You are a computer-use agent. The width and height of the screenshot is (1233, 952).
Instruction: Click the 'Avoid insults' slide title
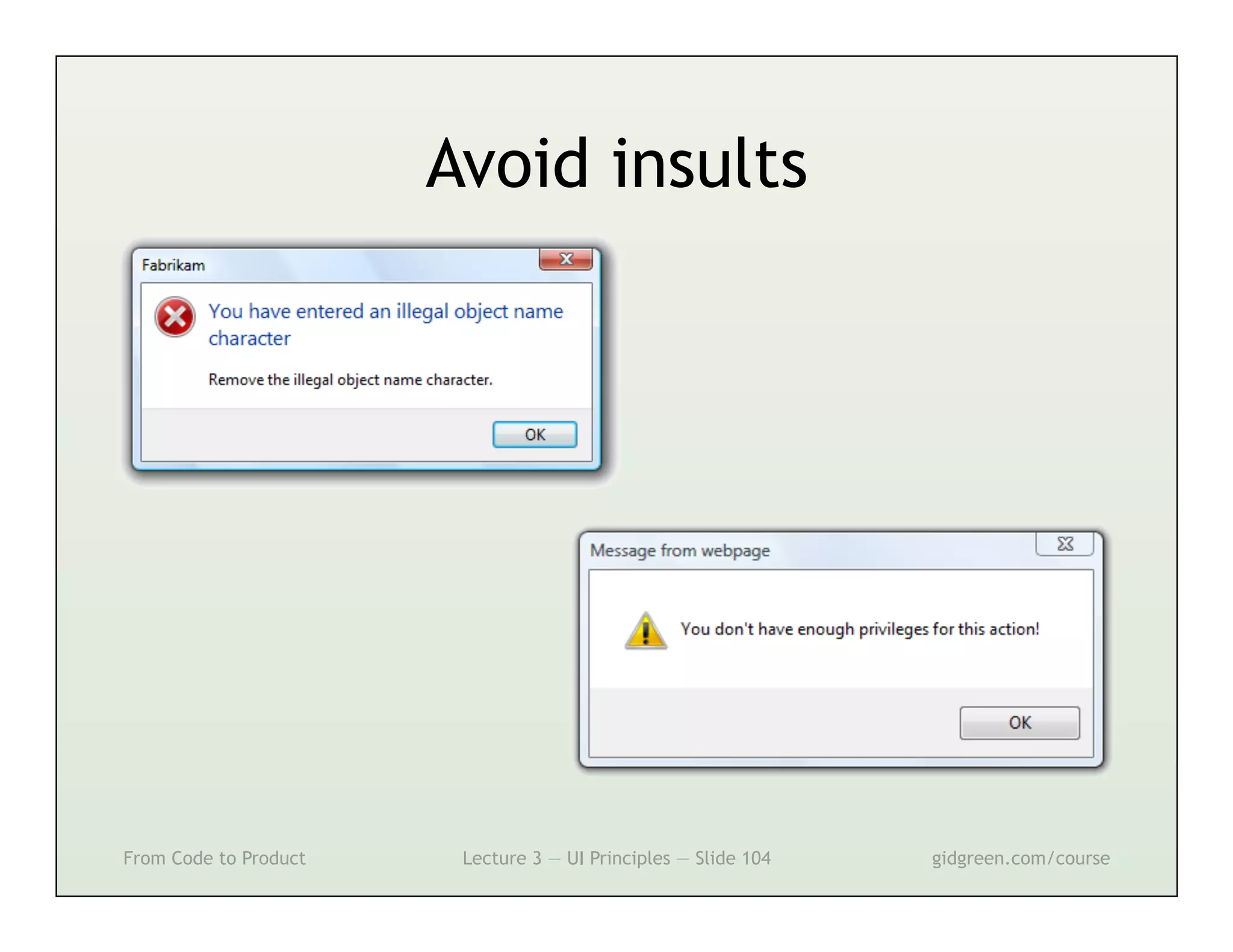616,162
